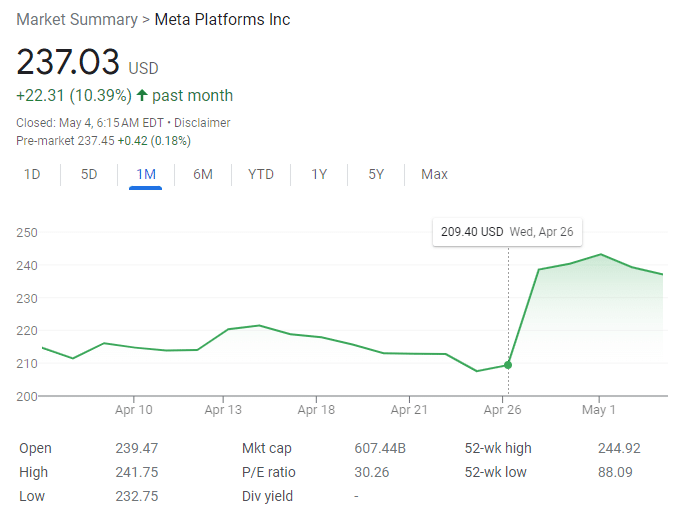Open the Disclaimer link
This screenshot has height=514, width=683.
click(202, 123)
